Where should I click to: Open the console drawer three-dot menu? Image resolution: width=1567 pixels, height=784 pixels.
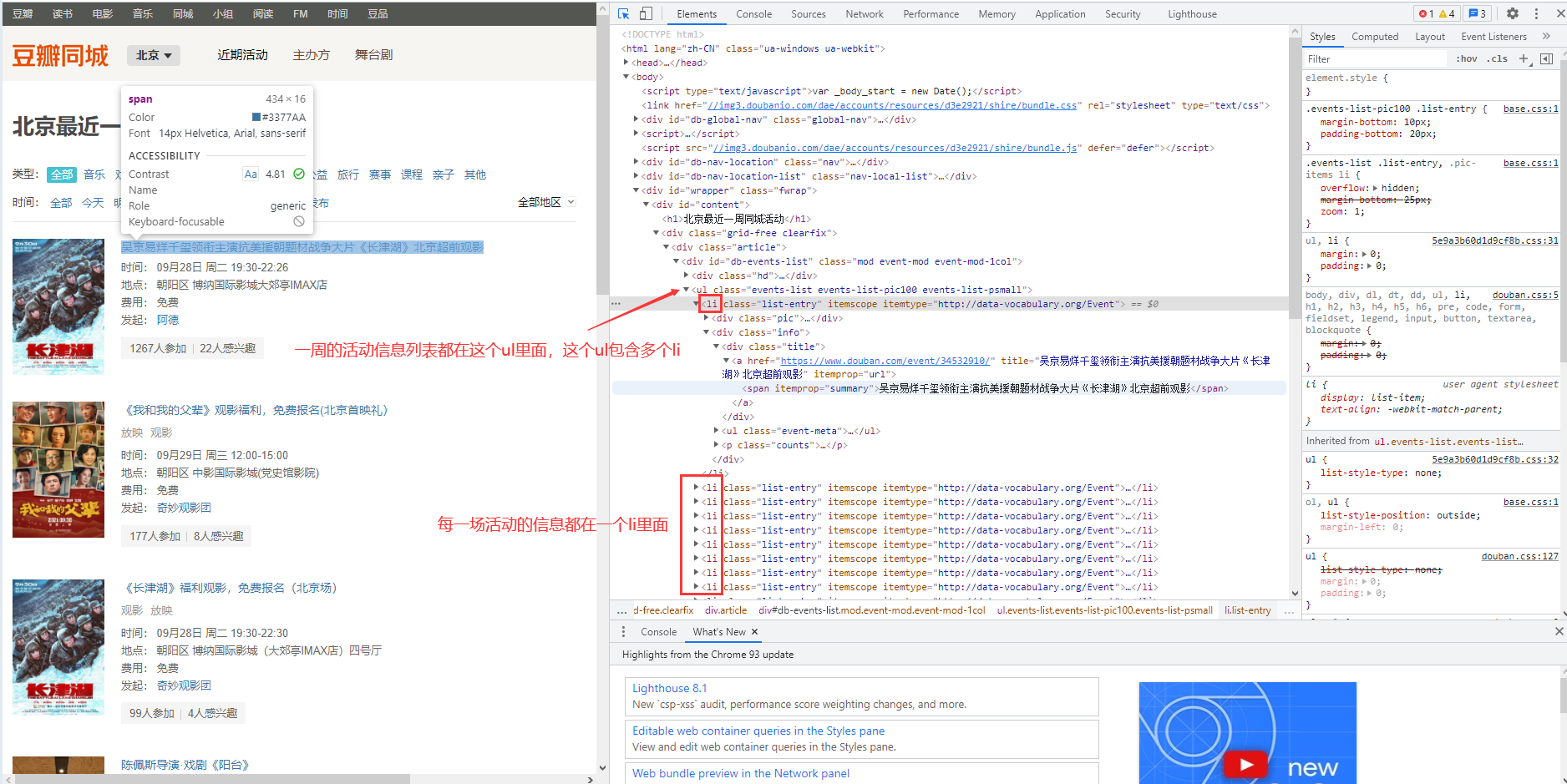point(623,632)
